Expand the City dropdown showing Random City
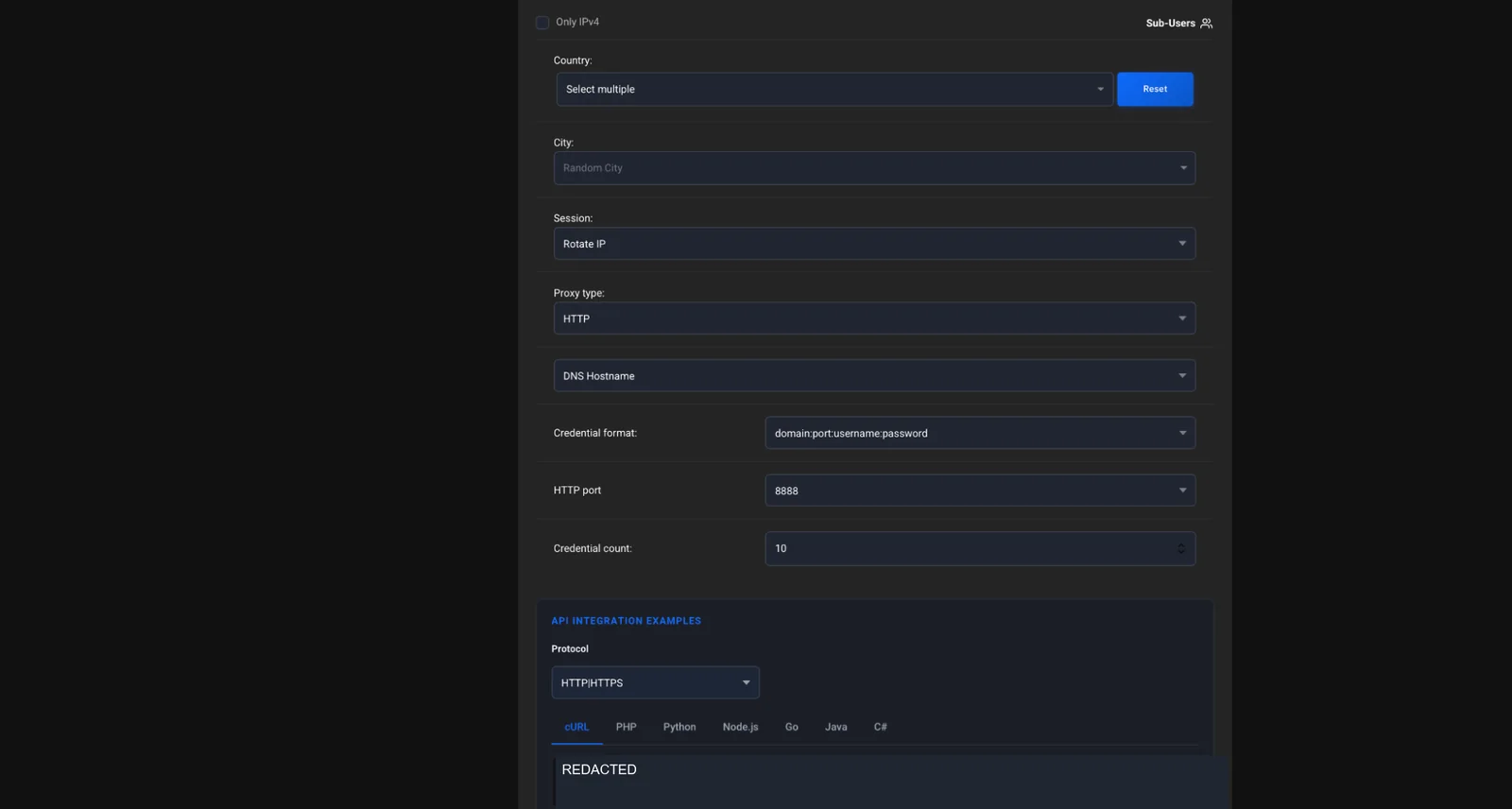1512x809 pixels. coord(874,168)
